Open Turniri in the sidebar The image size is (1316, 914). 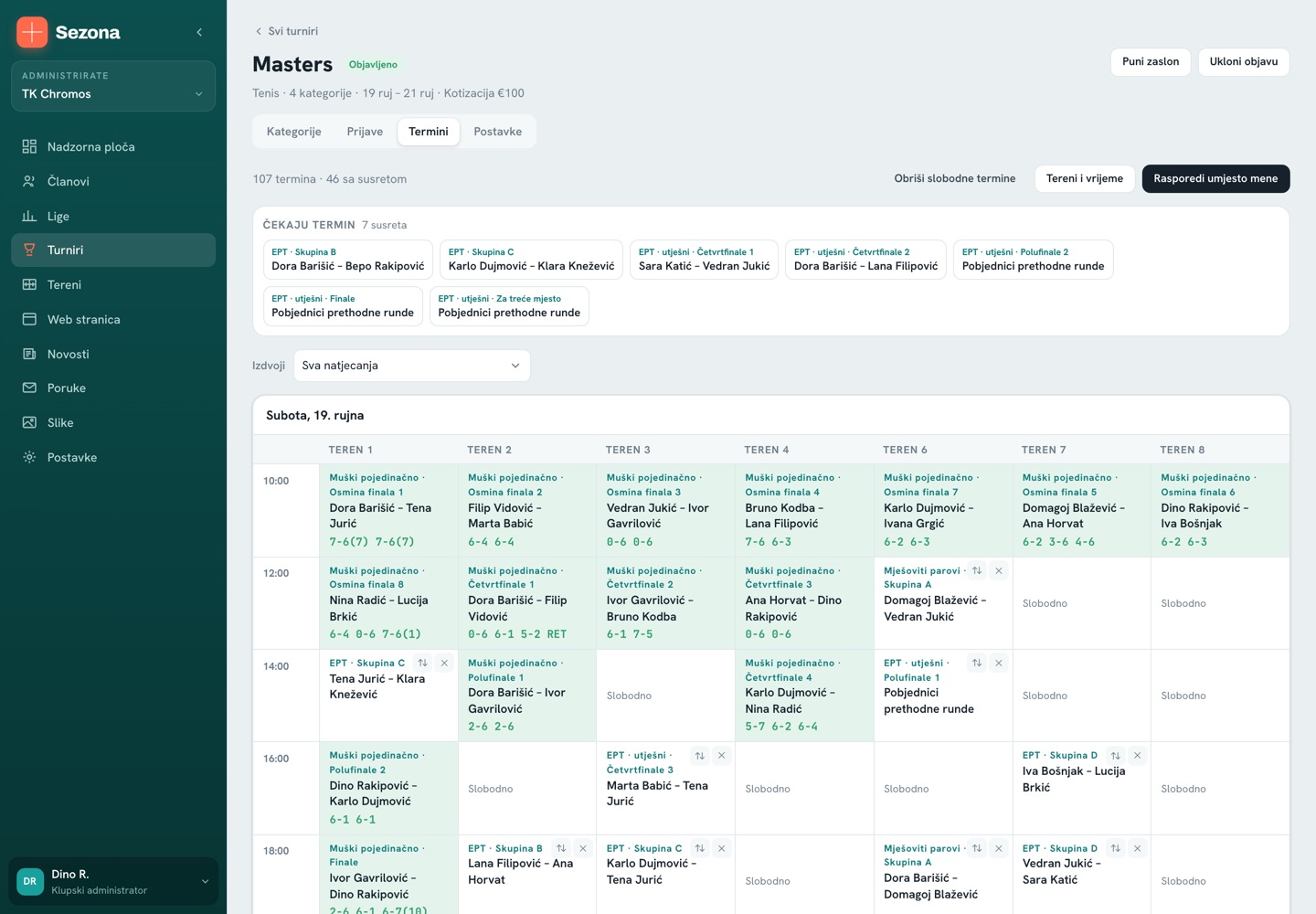(113, 250)
